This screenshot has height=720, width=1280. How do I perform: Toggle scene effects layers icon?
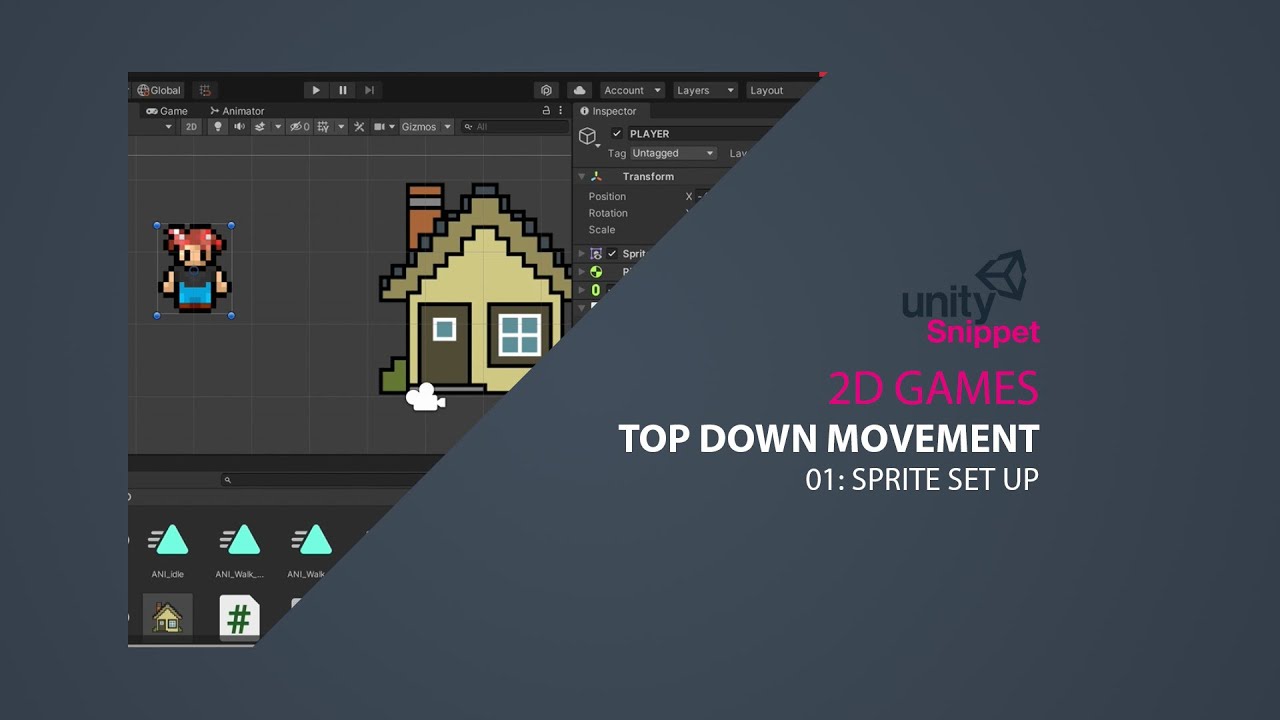tap(260, 127)
